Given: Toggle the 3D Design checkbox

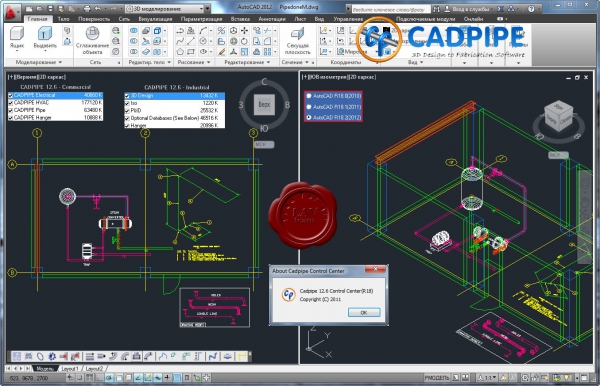Looking at the screenshot, I should point(127,96).
